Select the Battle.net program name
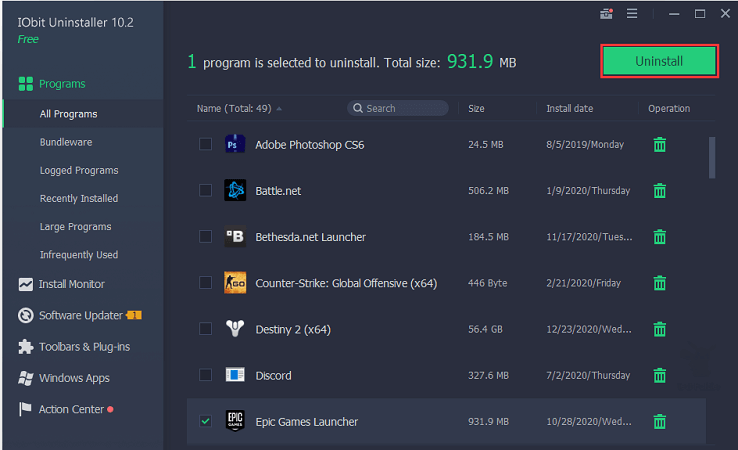The width and height of the screenshot is (738, 450). pyautogui.click(x=278, y=191)
